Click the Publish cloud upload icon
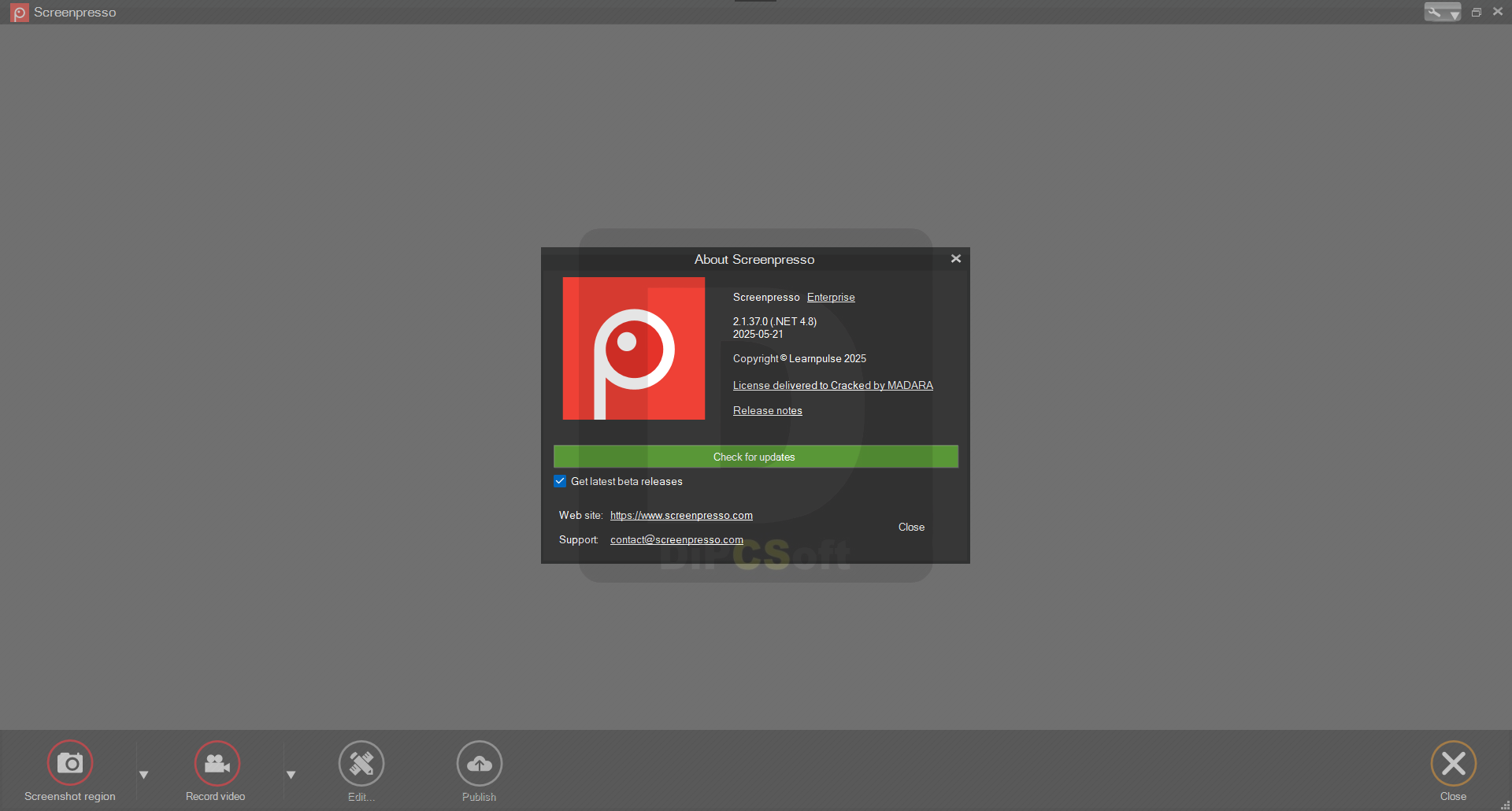Screen dimensions: 1512x811 [480, 763]
